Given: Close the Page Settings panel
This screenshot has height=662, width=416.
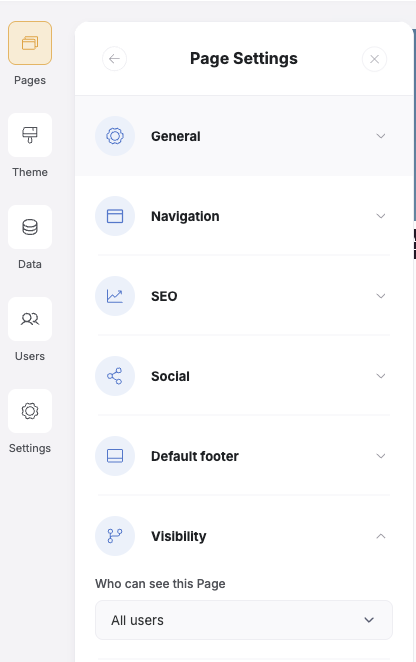Looking at the screenshot, I should click(x=374, y=59).
